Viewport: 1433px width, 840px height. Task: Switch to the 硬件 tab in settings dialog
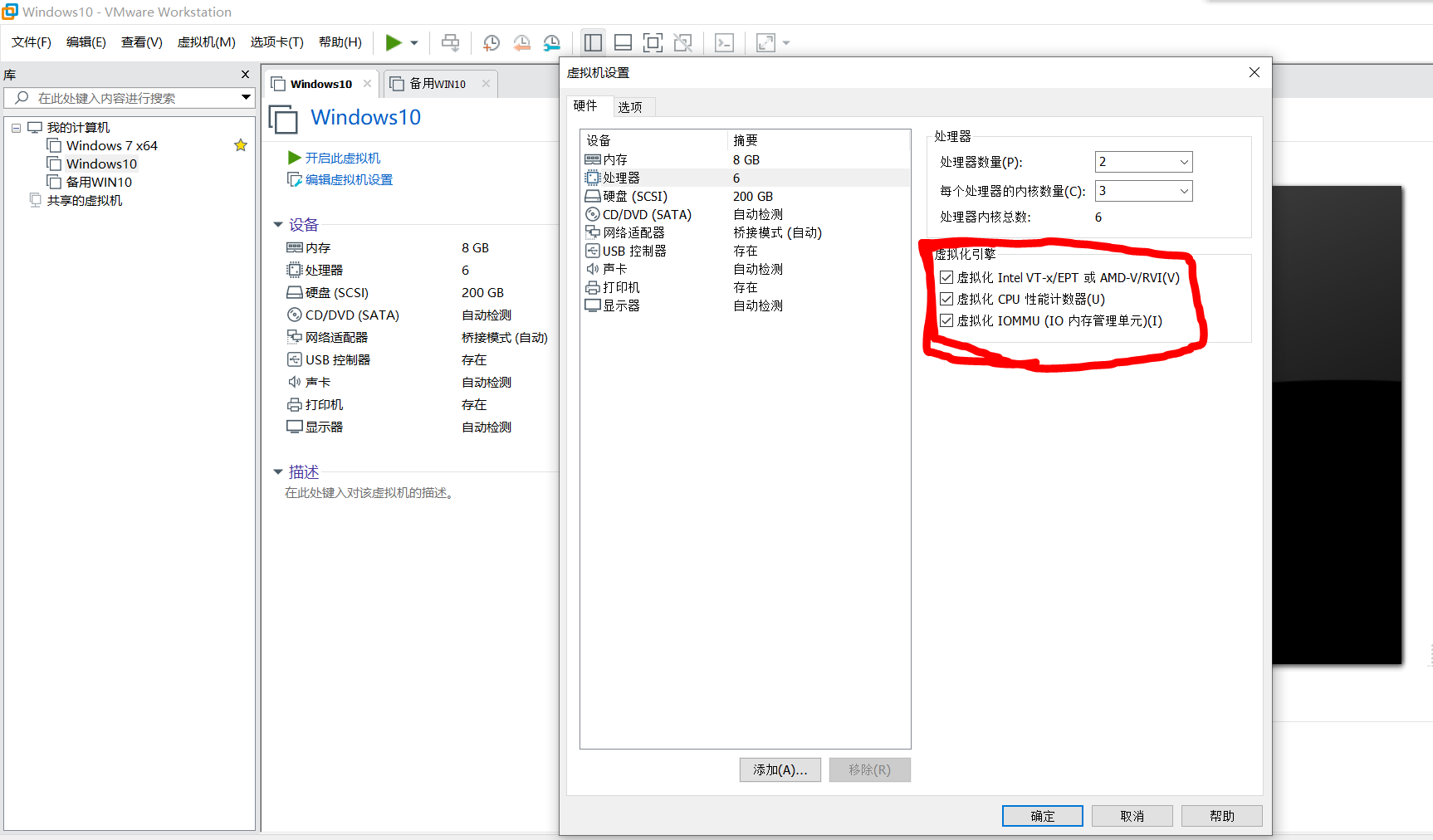click(585, 105)
